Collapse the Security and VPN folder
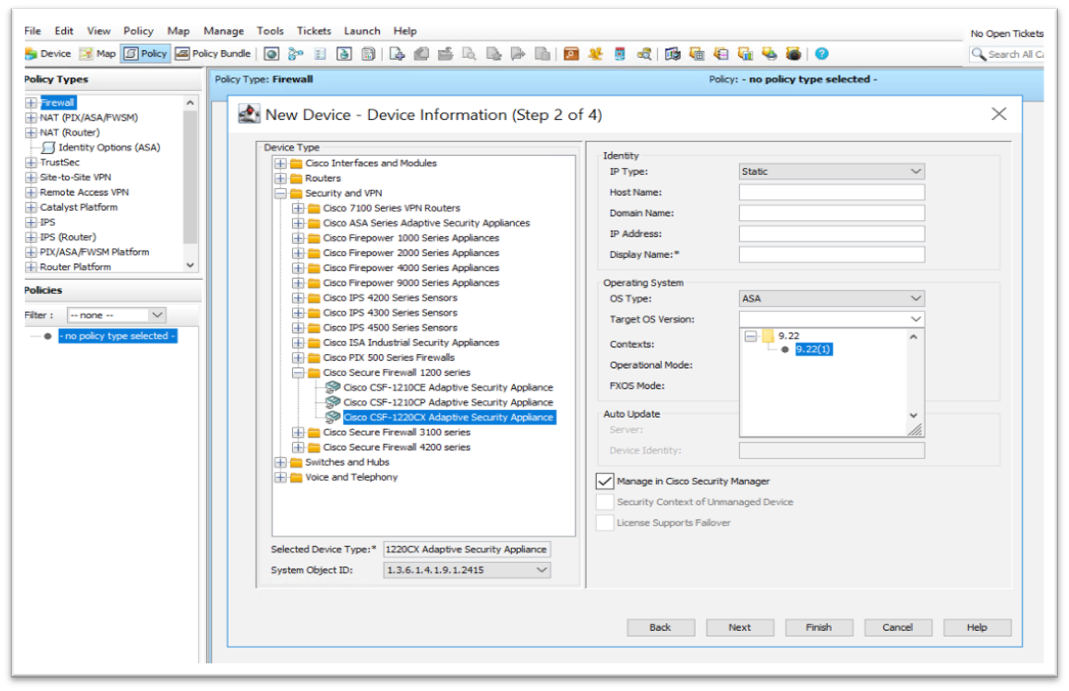1069x691 pixels. click(x=283, y=192)
